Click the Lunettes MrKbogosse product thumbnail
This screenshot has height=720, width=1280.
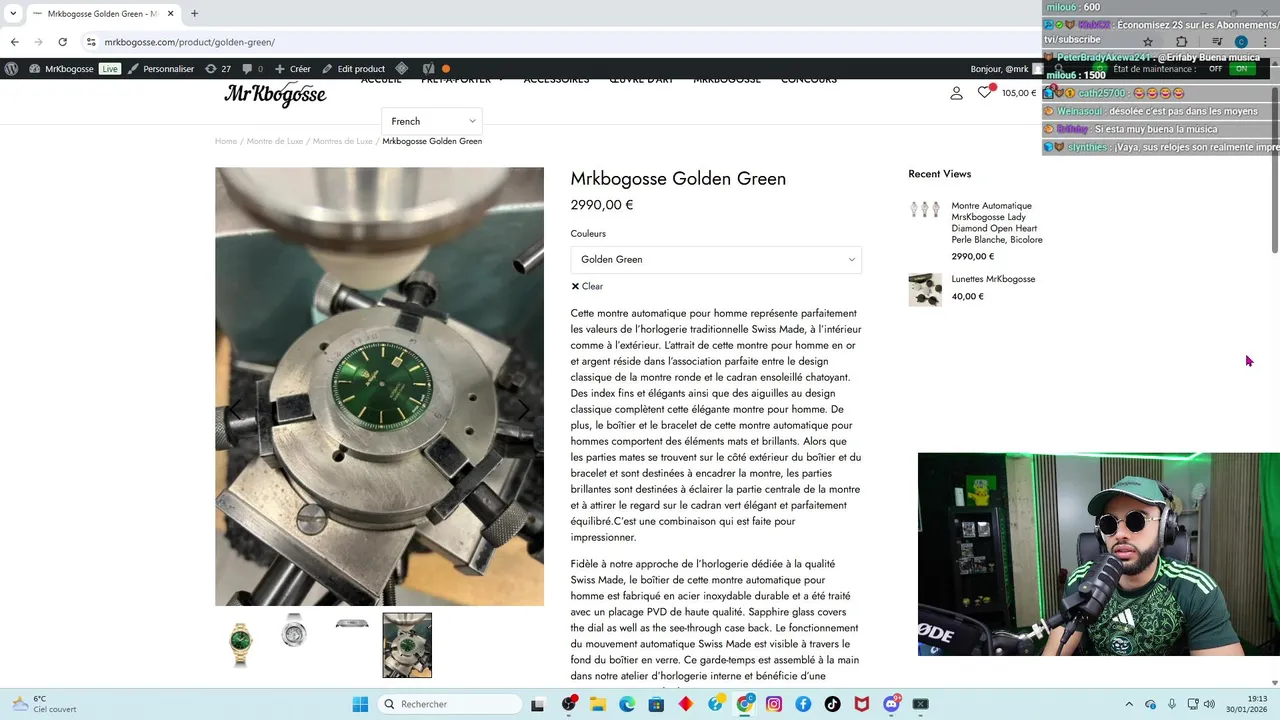[x=925, y=290]
